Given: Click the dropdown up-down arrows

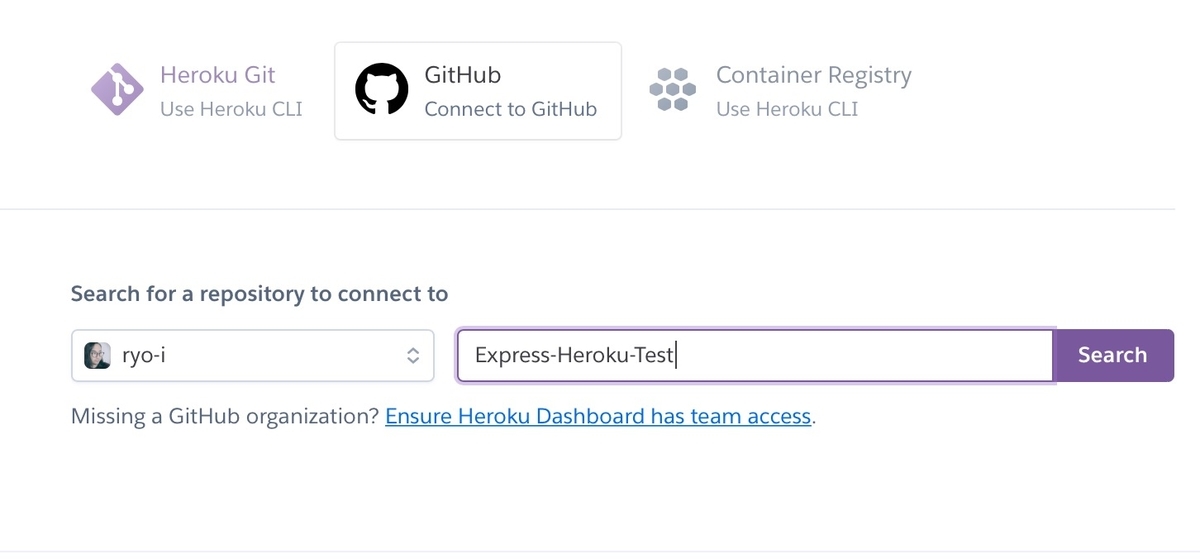Looking at the screenshot, I should [412, 355].
